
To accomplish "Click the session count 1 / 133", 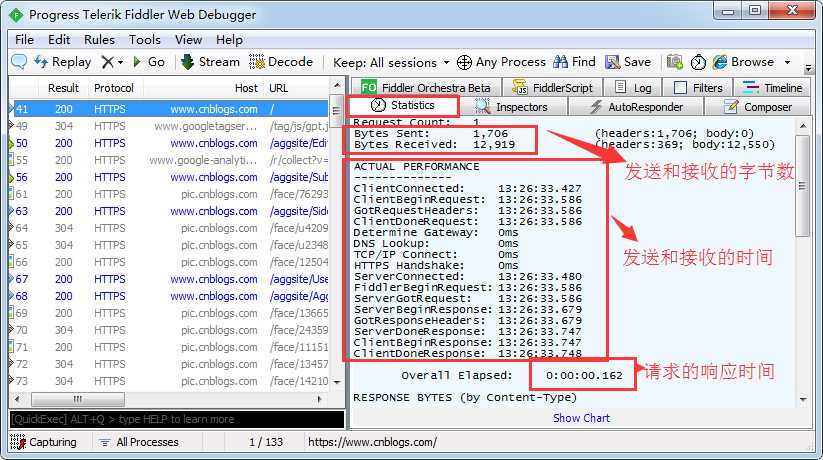I will point(266,442).
